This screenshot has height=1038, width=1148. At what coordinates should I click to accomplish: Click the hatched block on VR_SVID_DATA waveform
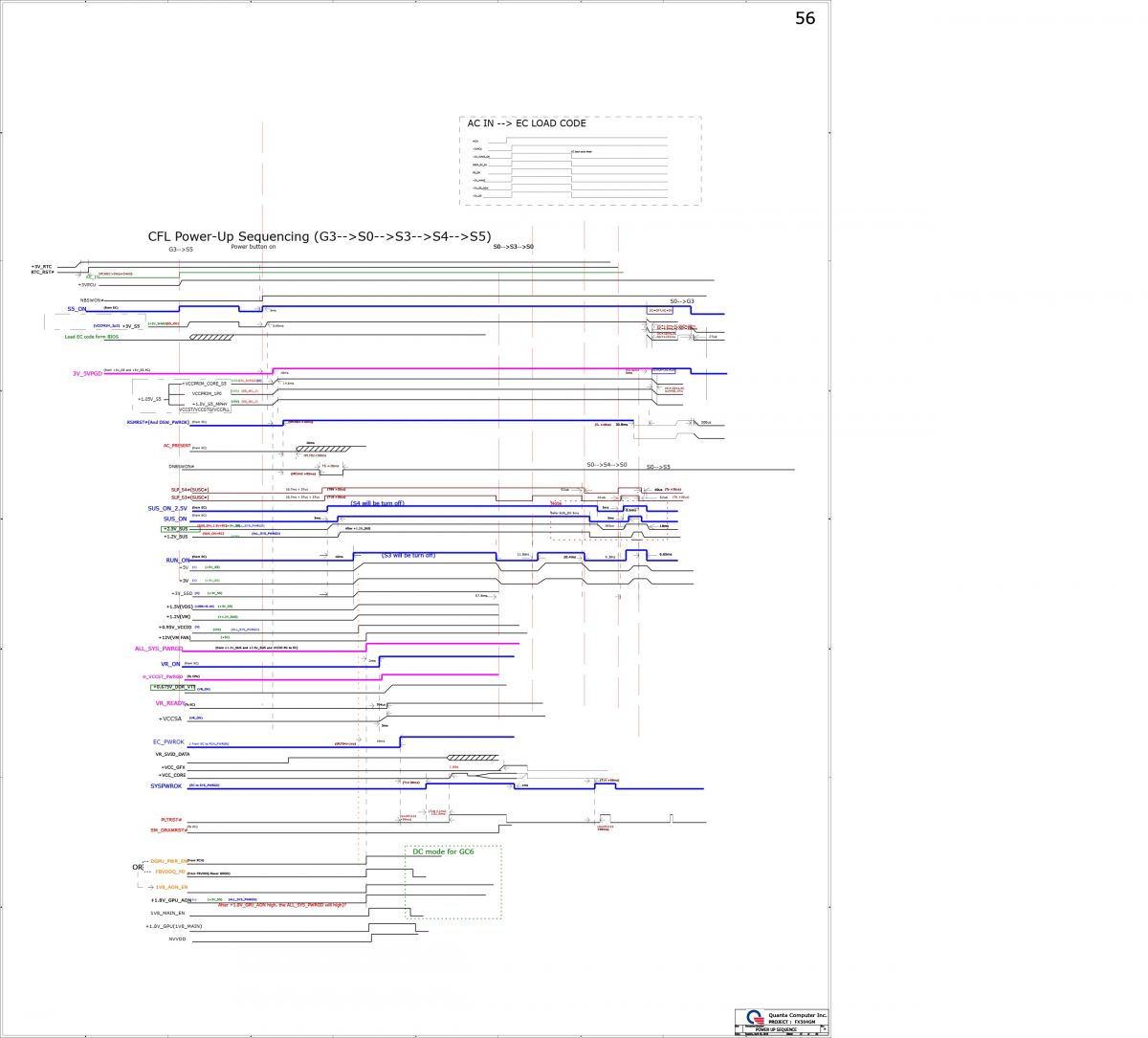pos(472,757)
